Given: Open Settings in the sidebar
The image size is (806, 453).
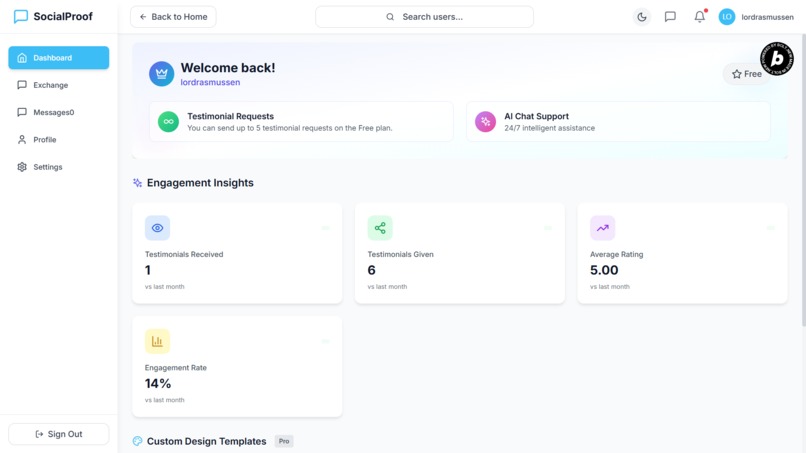Looking at the screenshot, I should tap(59, 167).
